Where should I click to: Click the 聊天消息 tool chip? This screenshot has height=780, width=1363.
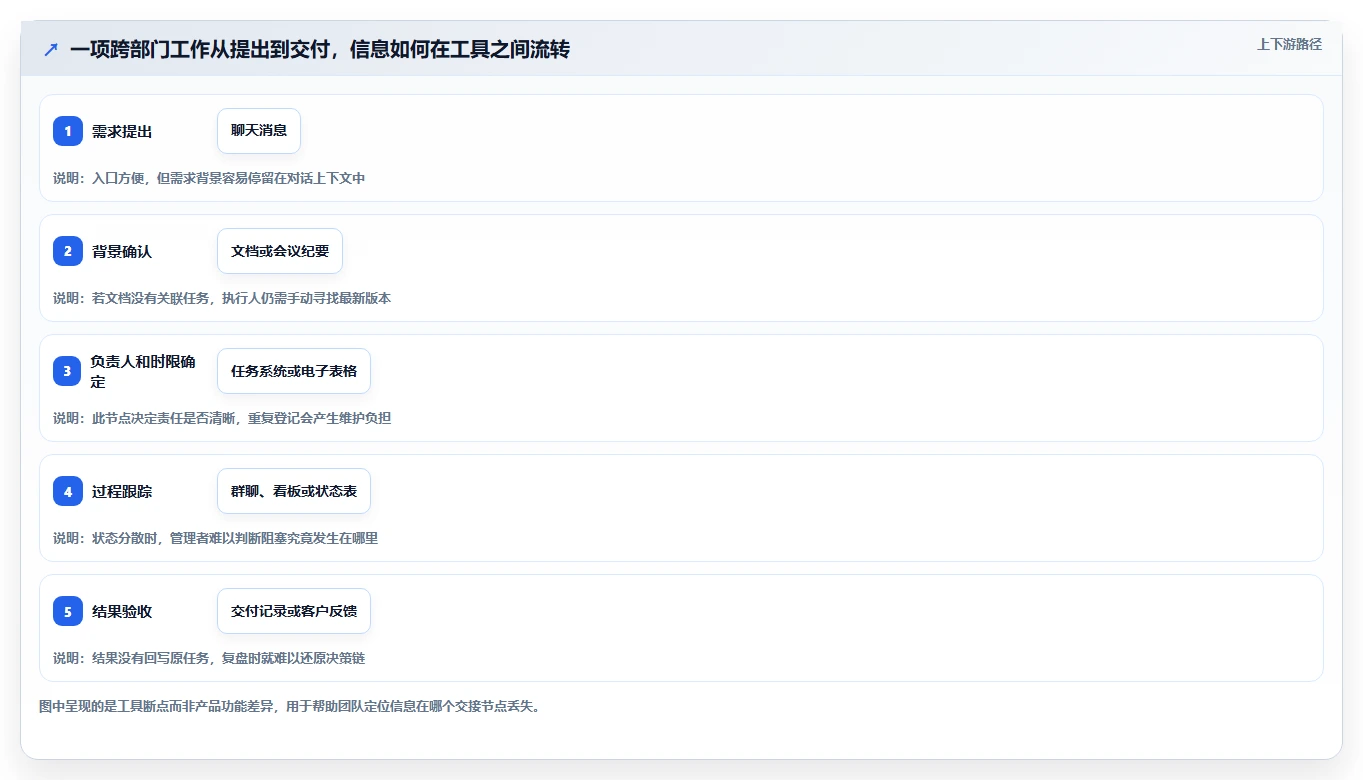259,131
